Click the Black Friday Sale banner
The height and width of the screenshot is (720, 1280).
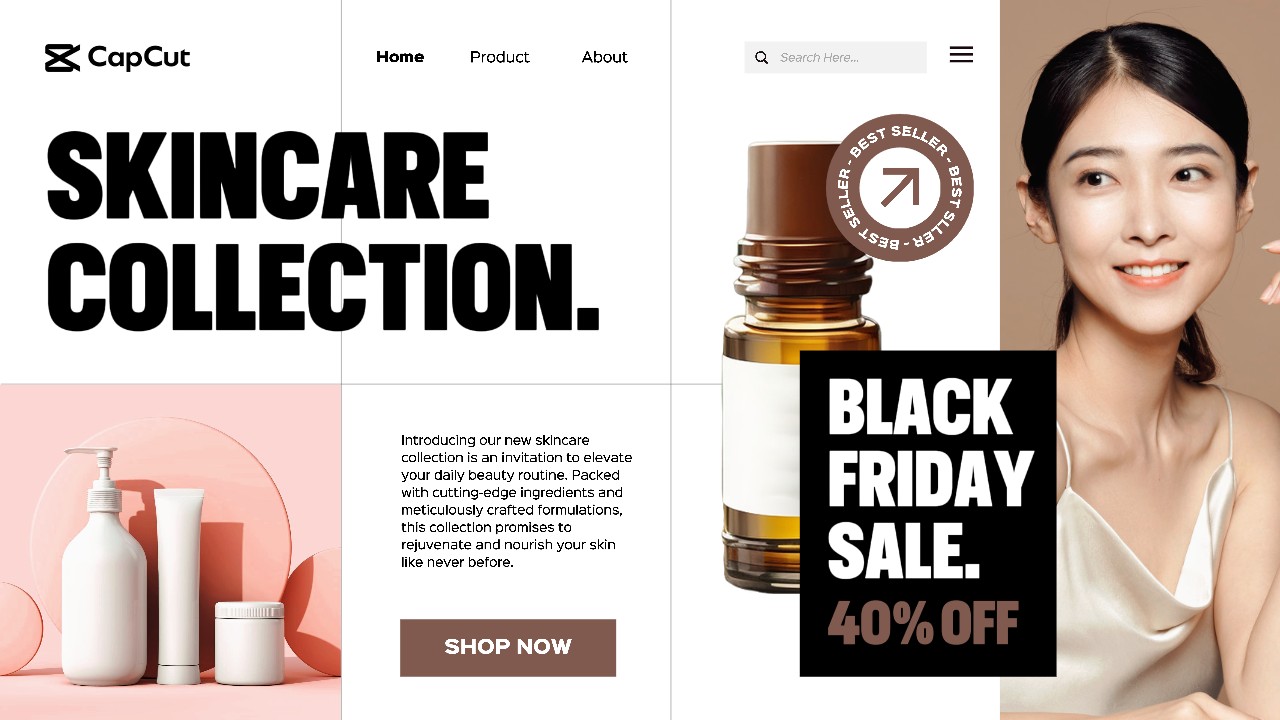click(x=928, y=513)
